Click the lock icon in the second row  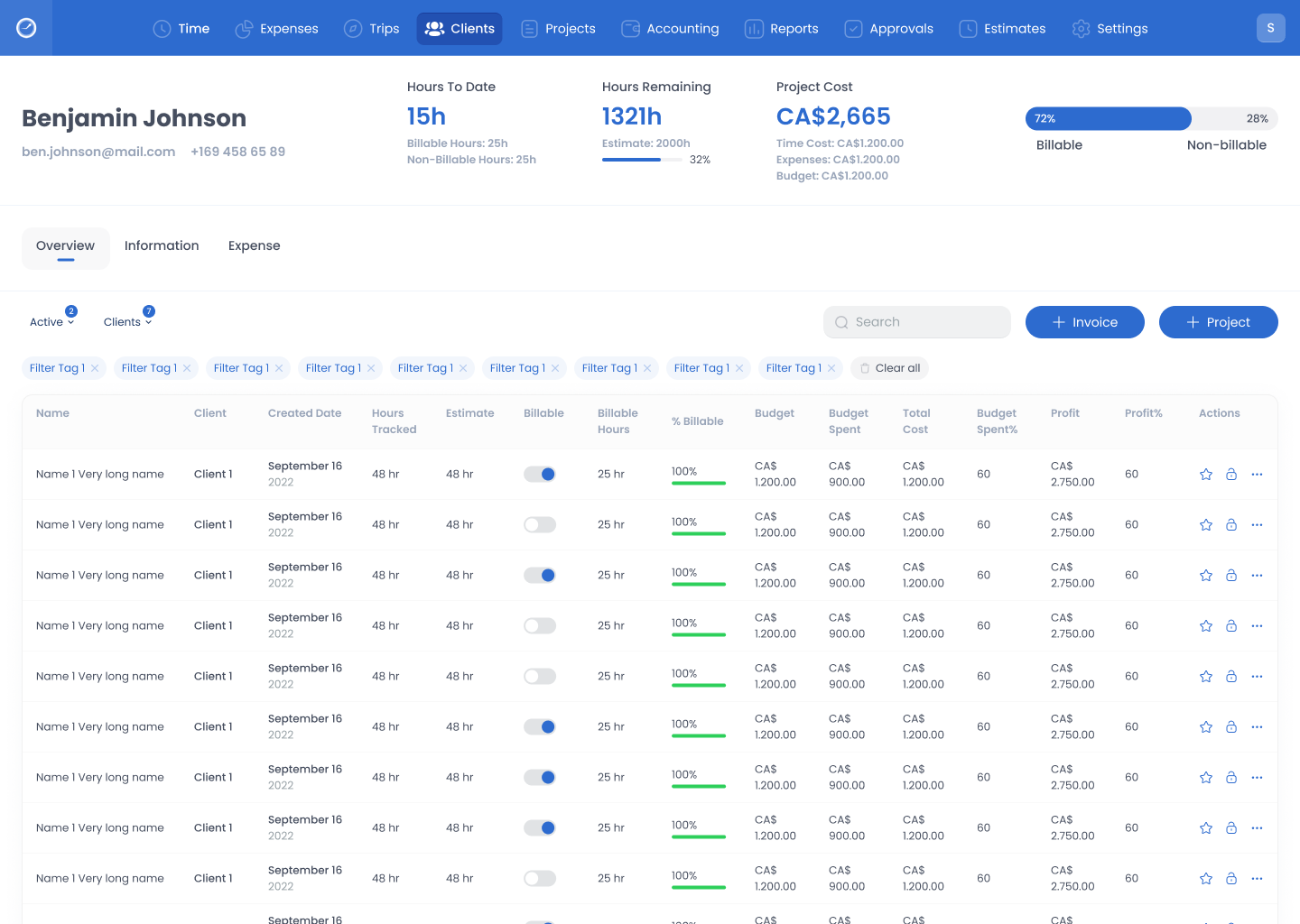point(1230,525)
